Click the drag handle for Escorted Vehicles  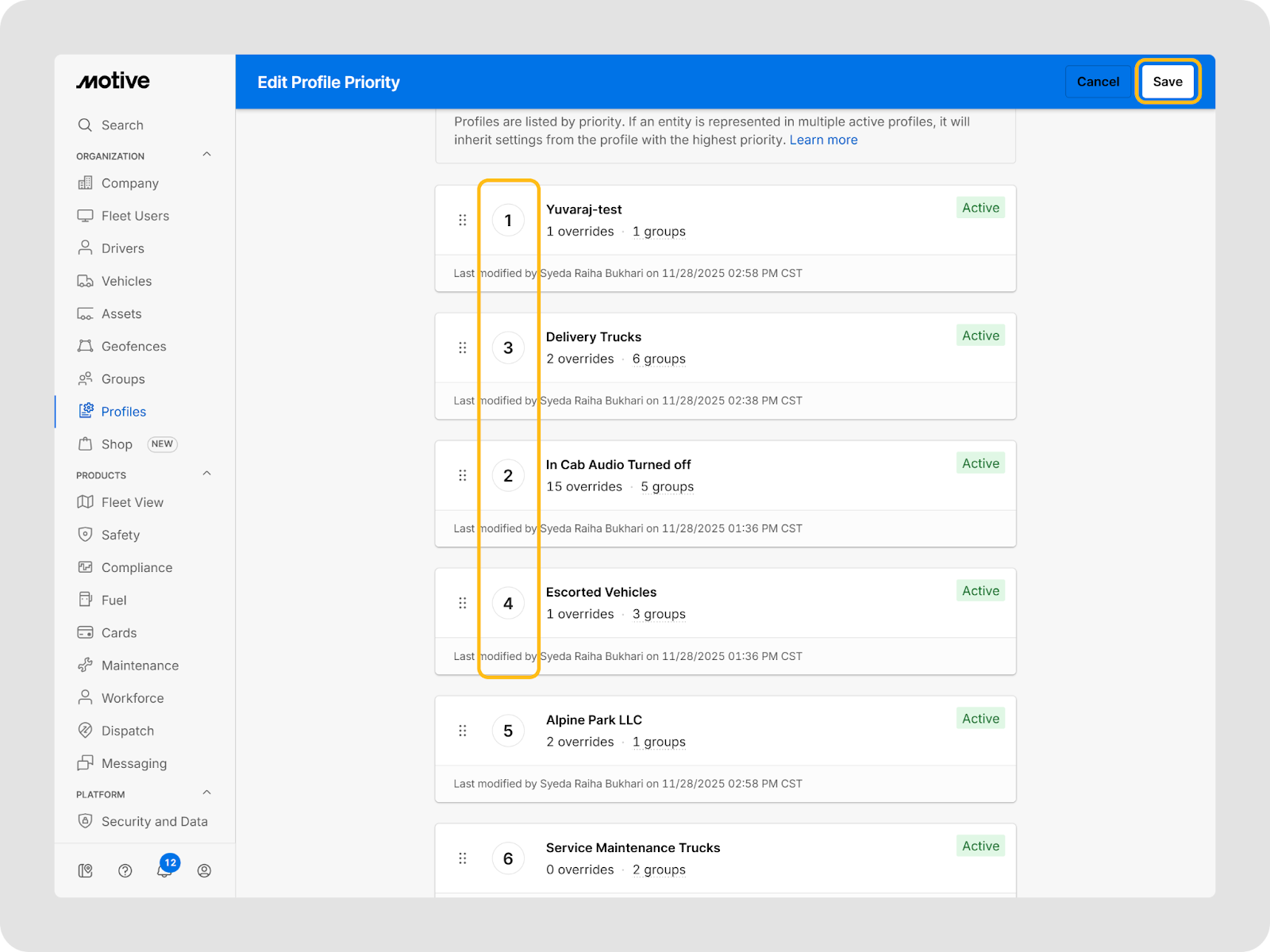pos(463,603)
